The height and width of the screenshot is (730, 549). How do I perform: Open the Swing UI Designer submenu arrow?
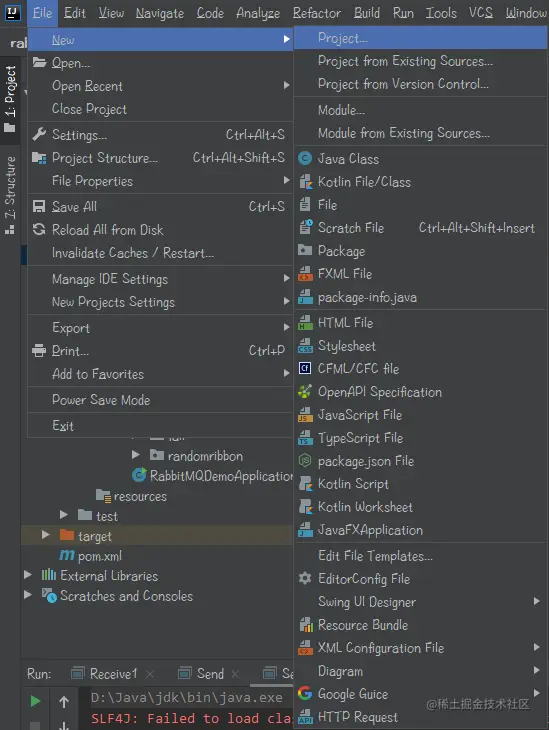click(x=536, y=601)
